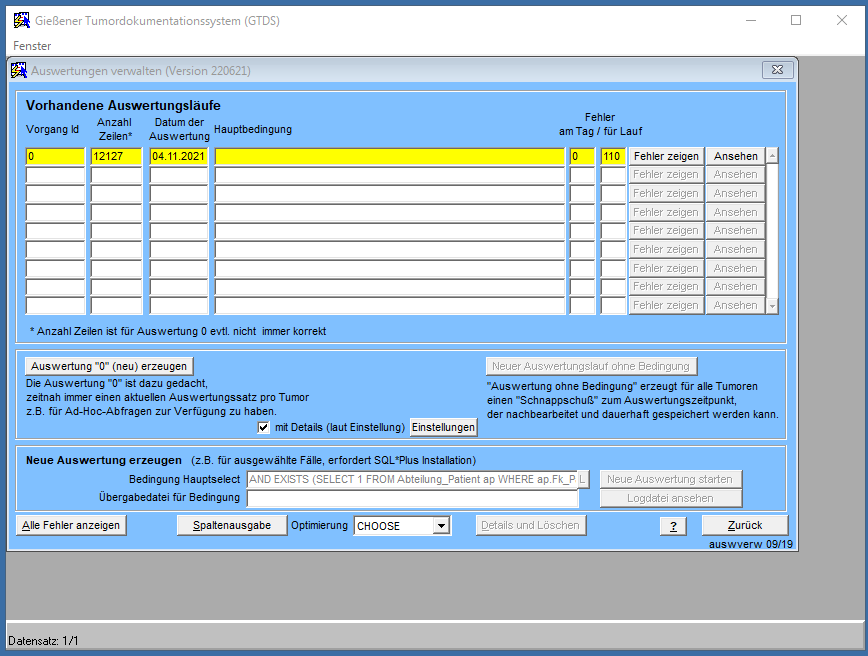Close the Auswertungen verwalten dialog
This screenshot has height=656, width=868.
777,70
